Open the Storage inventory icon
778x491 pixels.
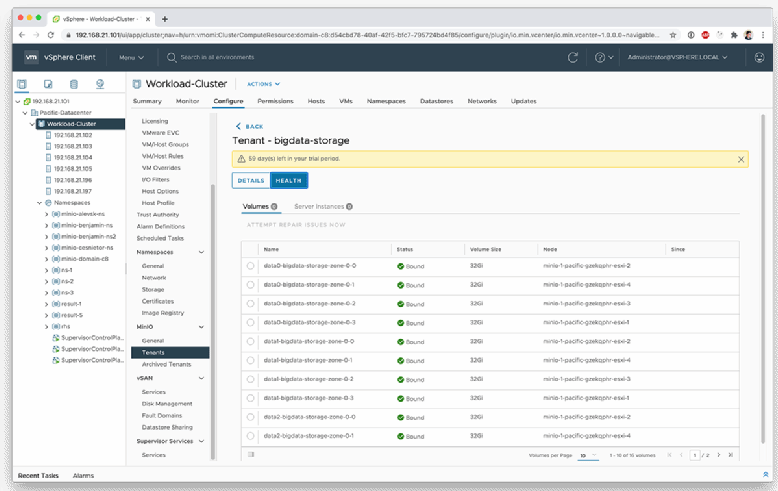(x=73, y=84)
